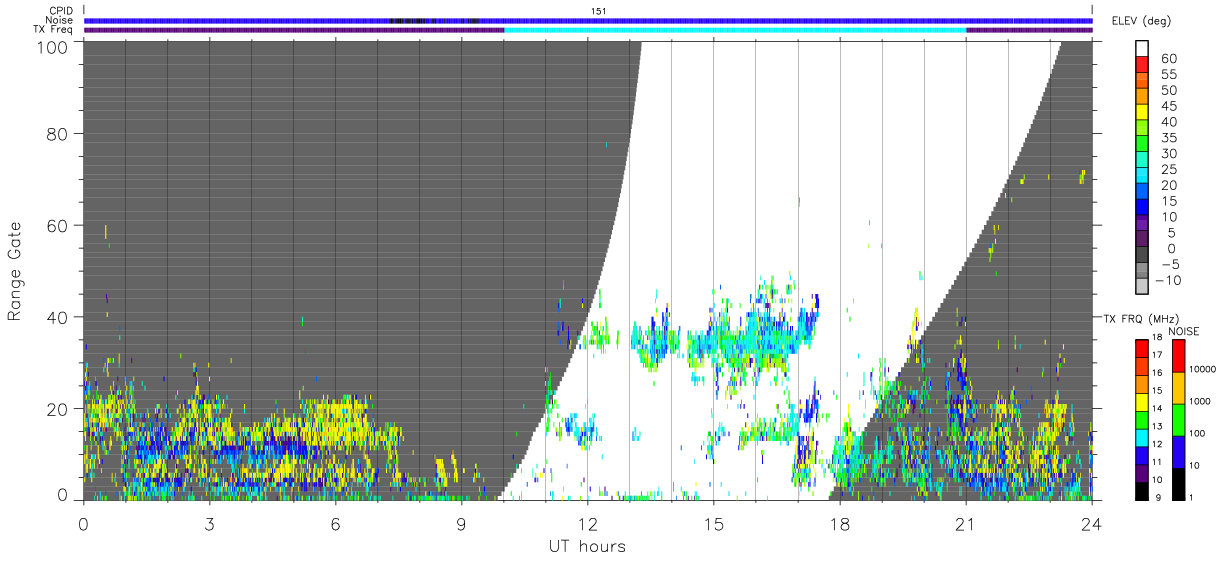The height and width of the screenshot is (567, 1228).
Task: Click the 18 label in TX FRQ legend
Action: pos(1157,339)
